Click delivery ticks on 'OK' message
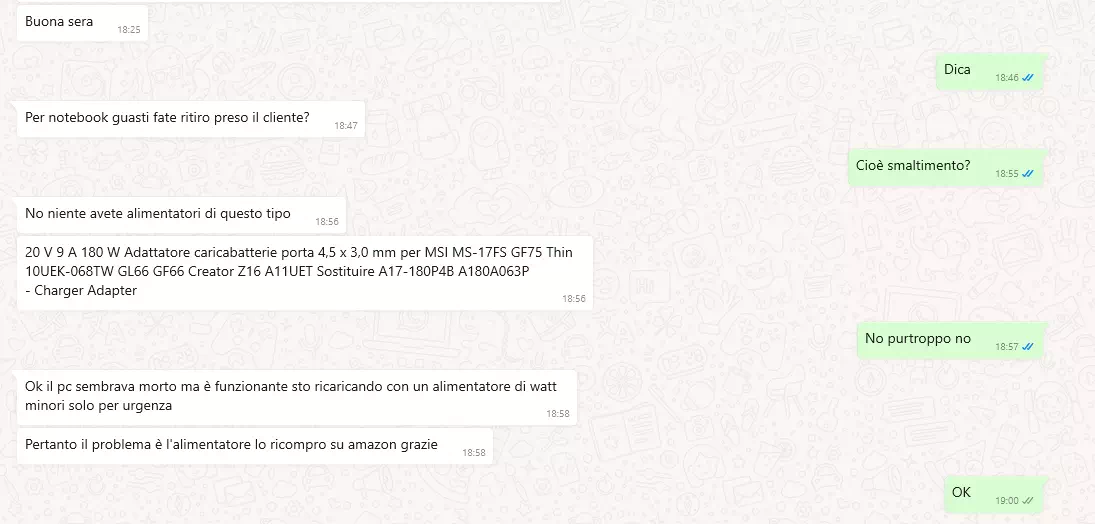This screenshot has width=1095, height=524. (x=1027, y=501)
